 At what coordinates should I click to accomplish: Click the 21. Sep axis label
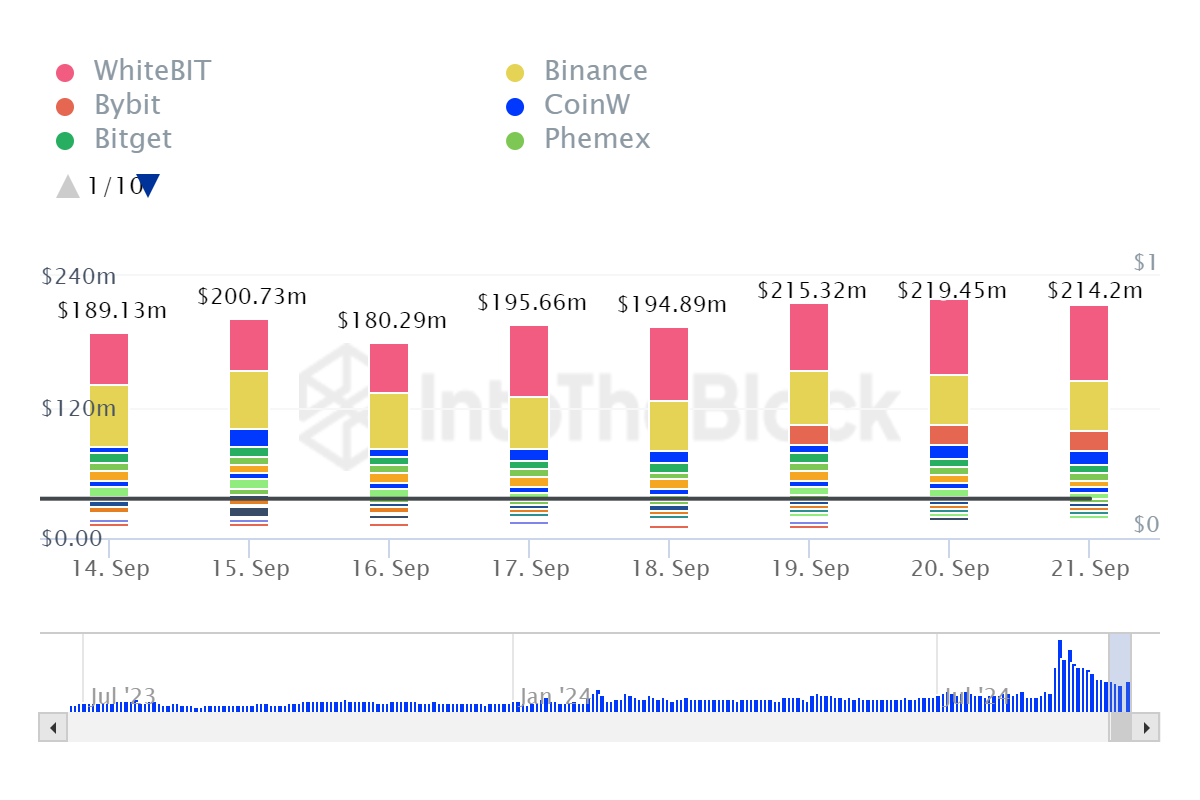1090,568
